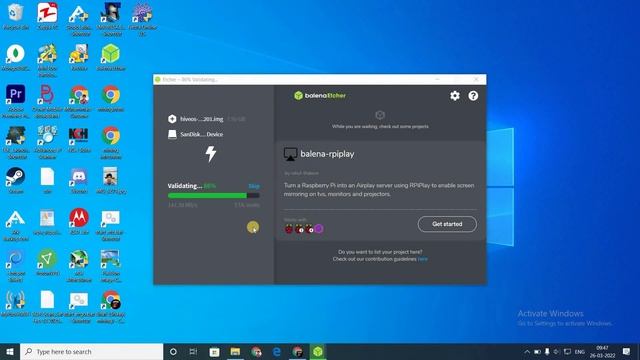Open balenaEtcher settings gear
Viewport: 640px width, 360px height.
click(x=455, y=96)
